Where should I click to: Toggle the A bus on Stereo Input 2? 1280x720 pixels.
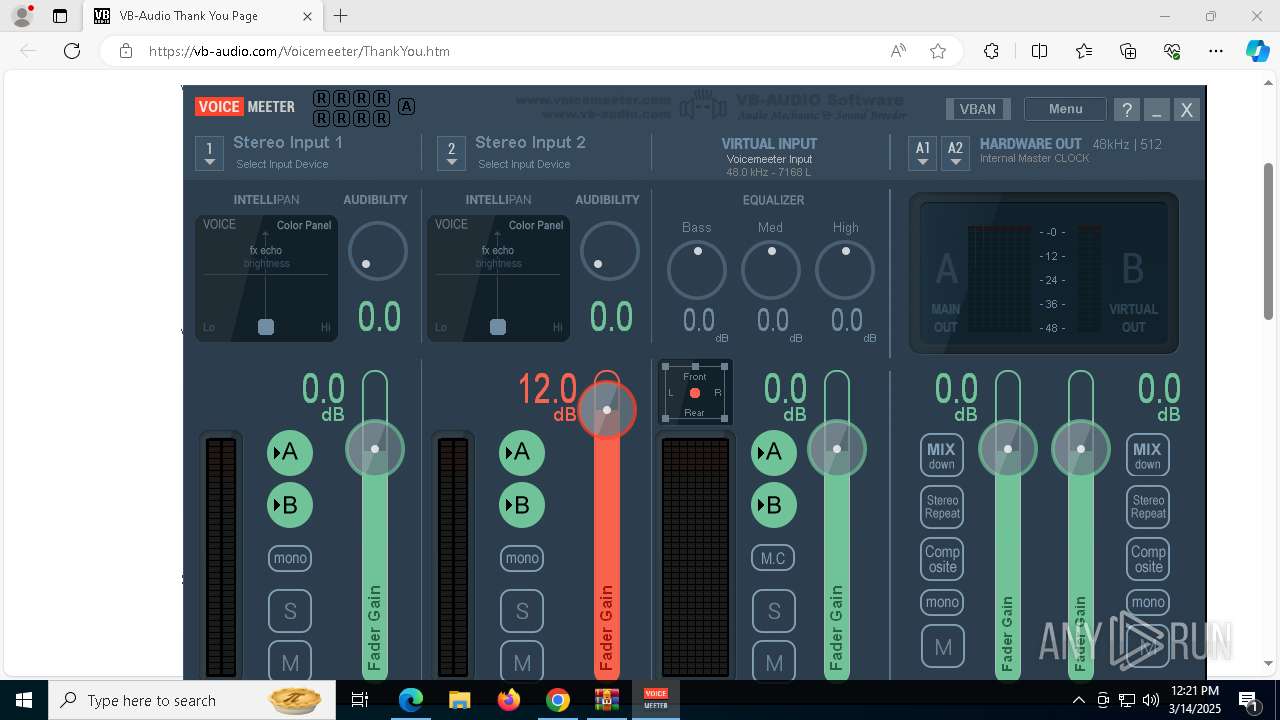[x=522, y=453]
